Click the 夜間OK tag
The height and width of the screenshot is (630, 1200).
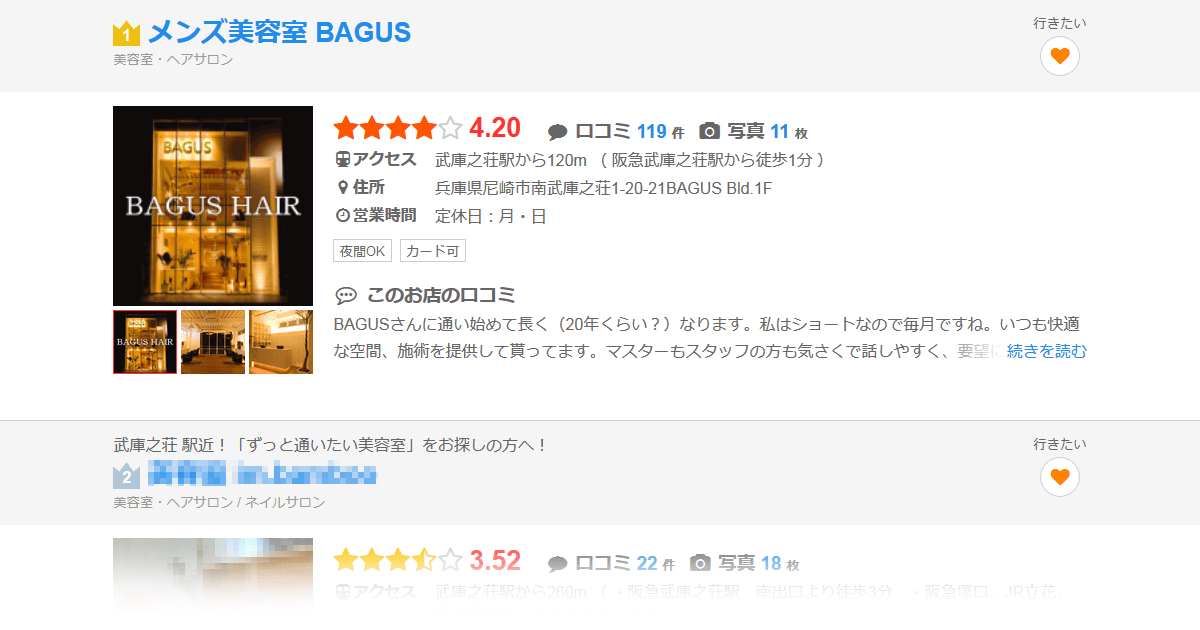(x=363, y=251)
